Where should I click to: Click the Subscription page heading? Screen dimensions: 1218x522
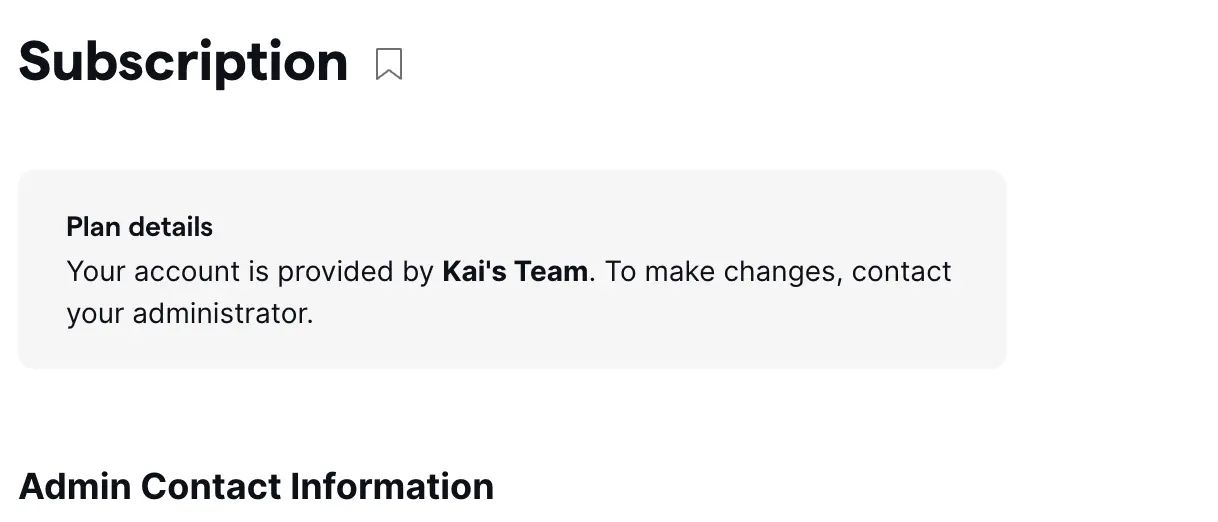click(183, 62)
